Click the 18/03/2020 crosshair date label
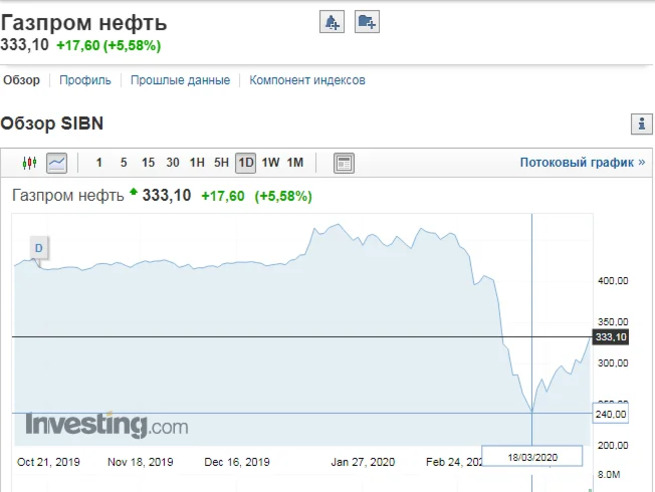This screenshot has width=655, height=492. [x=532, y=457]
